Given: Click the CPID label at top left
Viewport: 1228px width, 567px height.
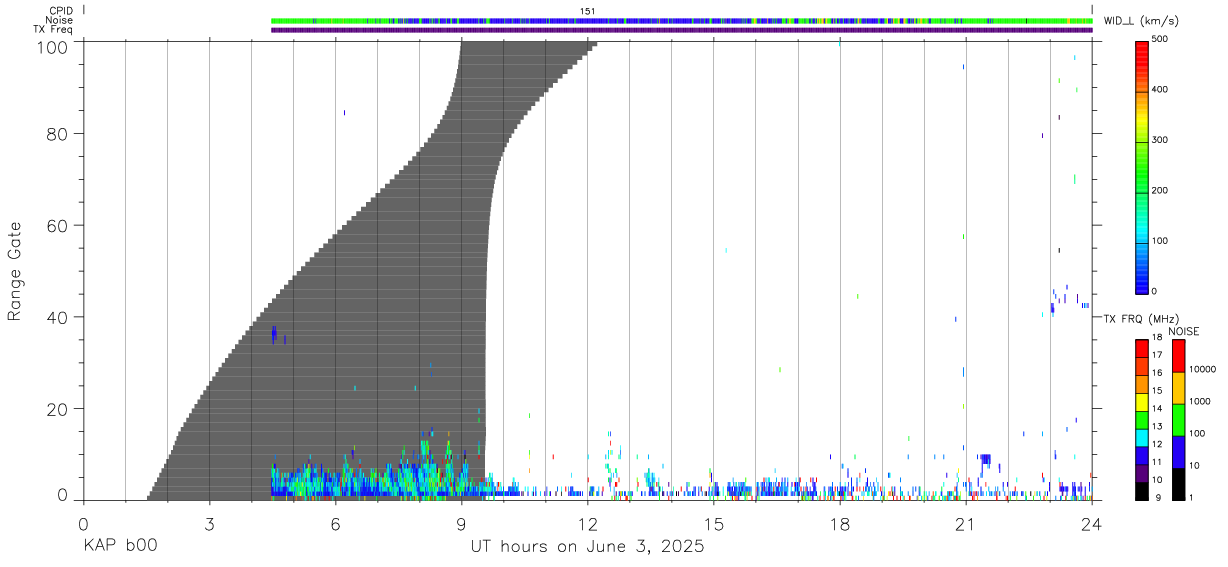Looking at the screenshot, I should 60,10.
